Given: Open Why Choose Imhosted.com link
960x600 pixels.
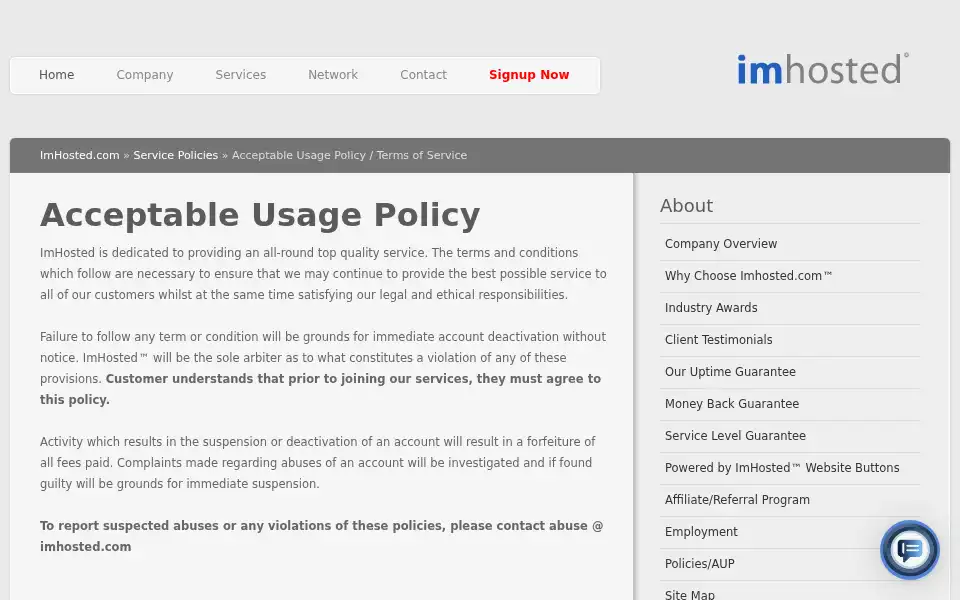Looking at the screenshot, I should pyautogui.click(x=748, y=276).
